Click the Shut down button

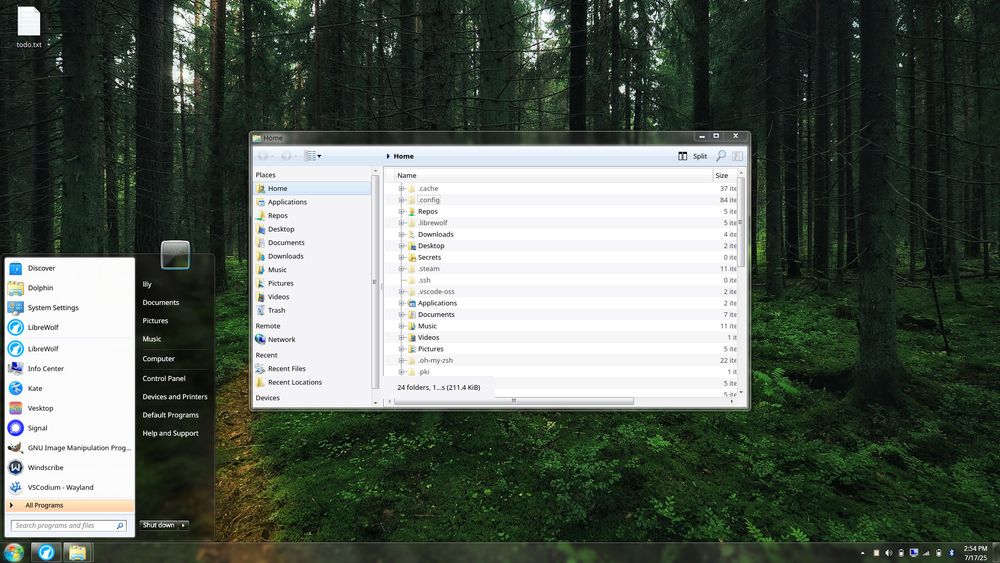[x=159, y=525]
